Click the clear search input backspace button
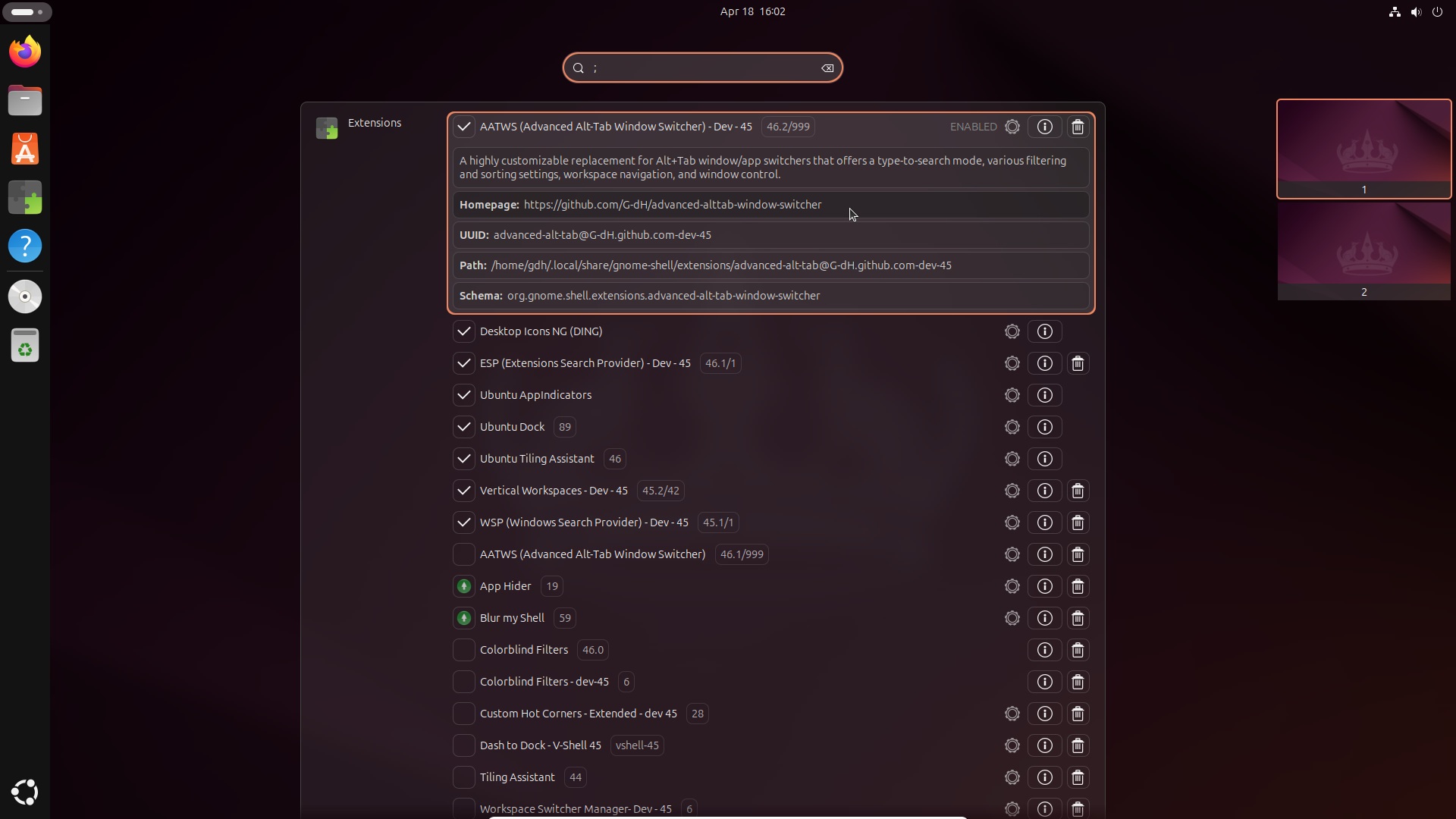Viewport: 1456px width, 819px height. point(827,68)
